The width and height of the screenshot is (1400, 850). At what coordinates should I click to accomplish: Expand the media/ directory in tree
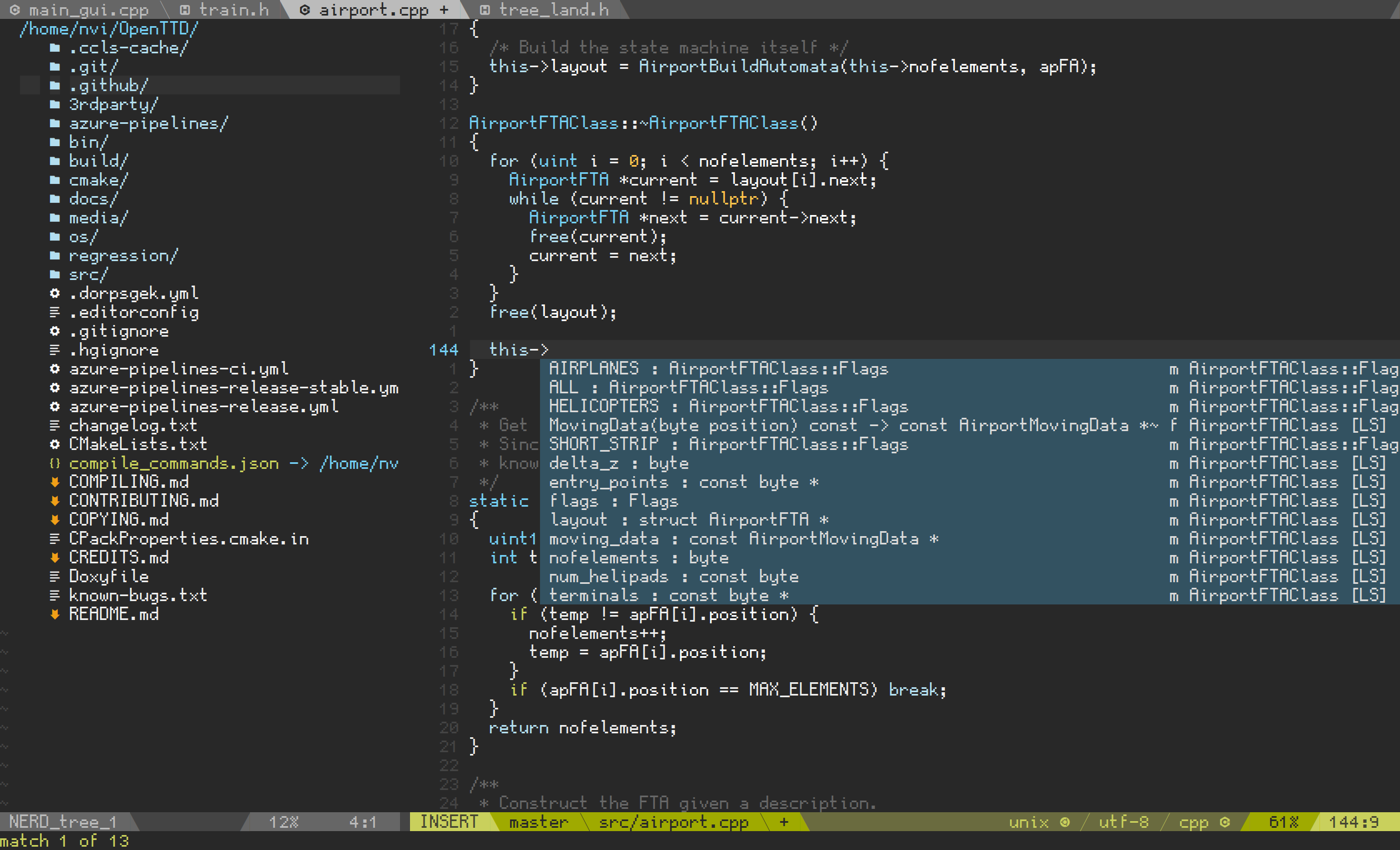pos(98,218)
